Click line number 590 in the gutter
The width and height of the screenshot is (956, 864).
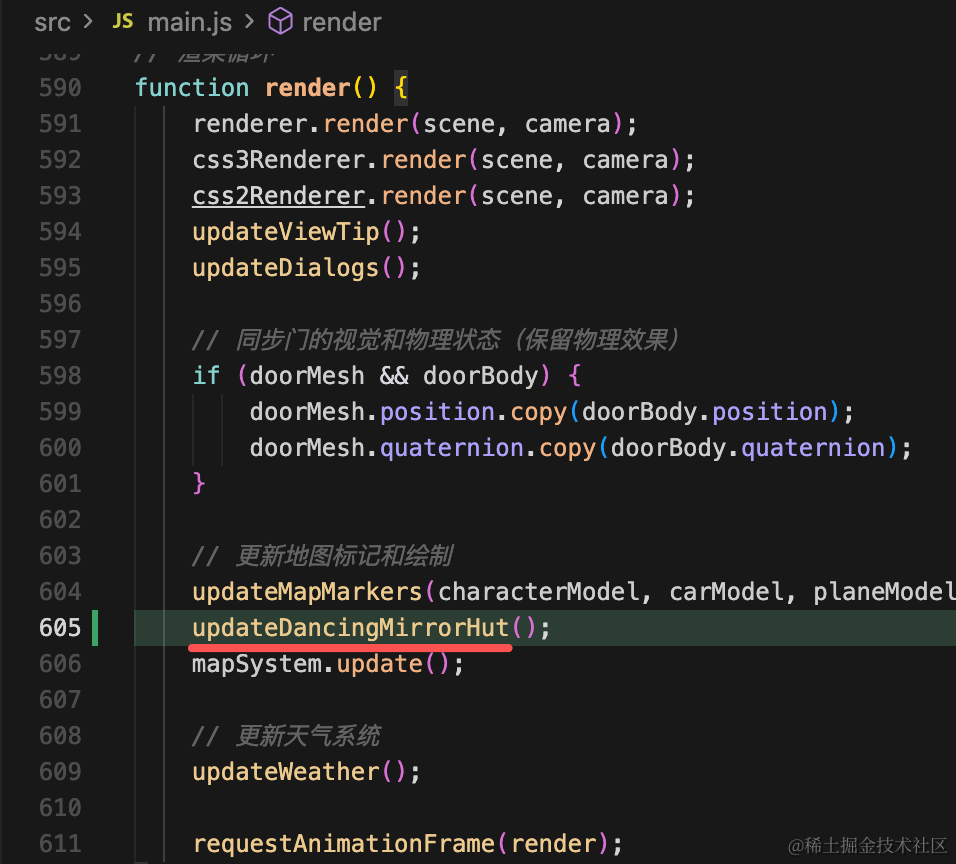[x=60, y=88]
